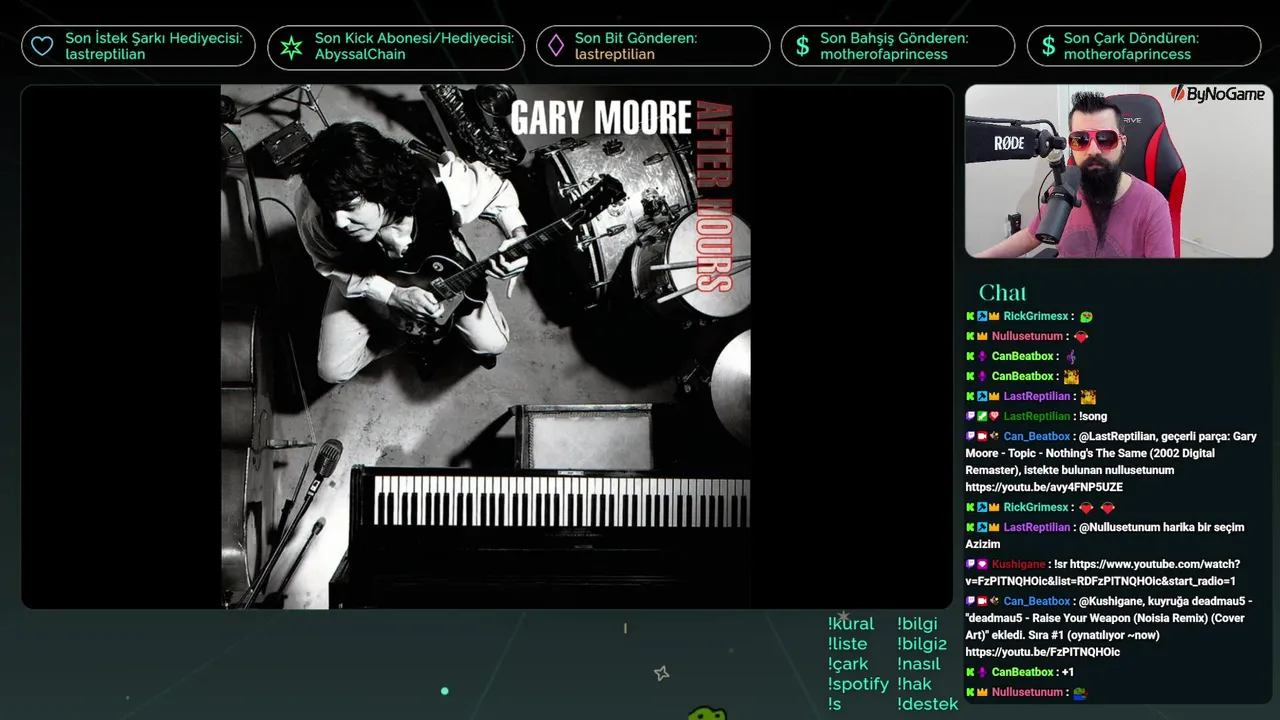Click the !s command text
Screen dimensions: 1280x720
click(x=835, y=704)
